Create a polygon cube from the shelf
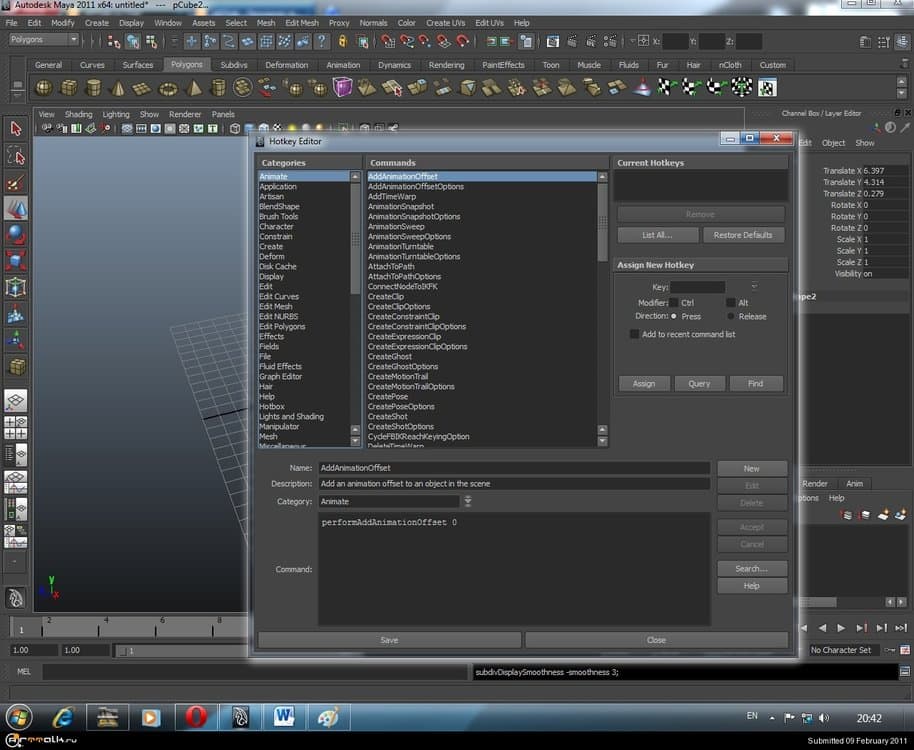 click(x=69, y=88)
